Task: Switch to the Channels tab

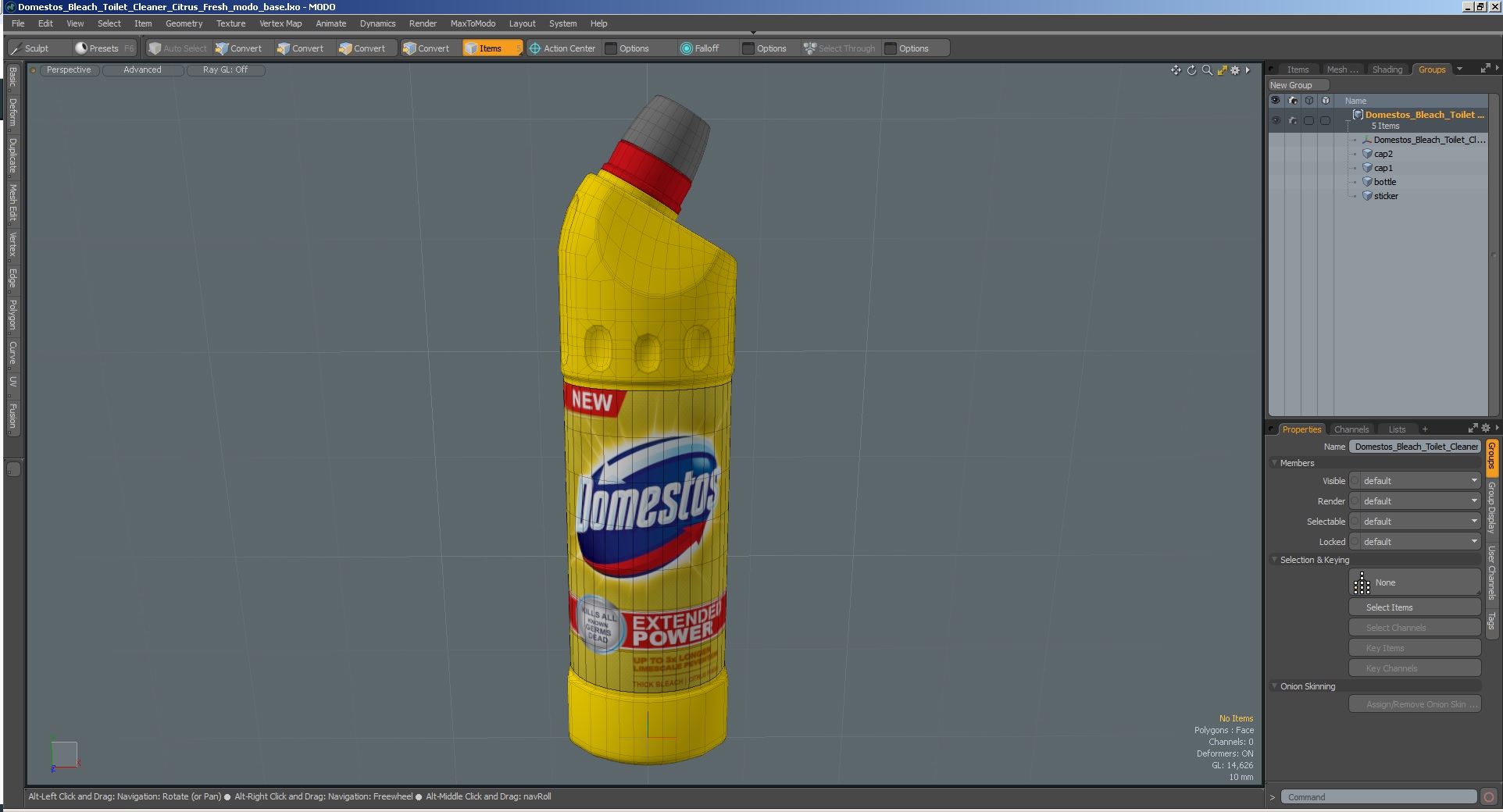Action: coord(1351,429)
